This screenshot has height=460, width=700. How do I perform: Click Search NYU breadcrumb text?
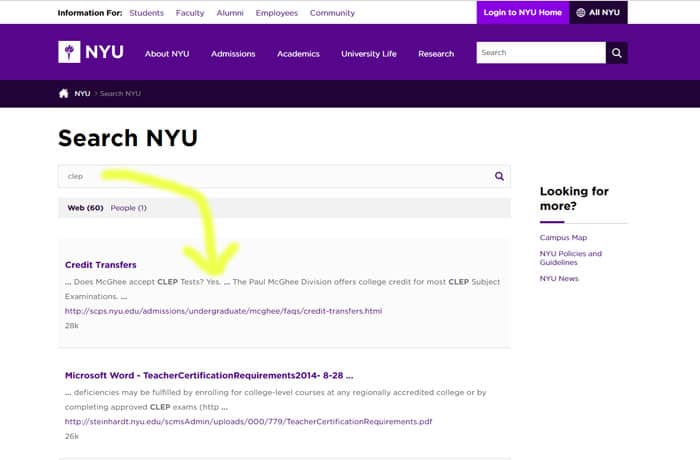pos(120,93)
